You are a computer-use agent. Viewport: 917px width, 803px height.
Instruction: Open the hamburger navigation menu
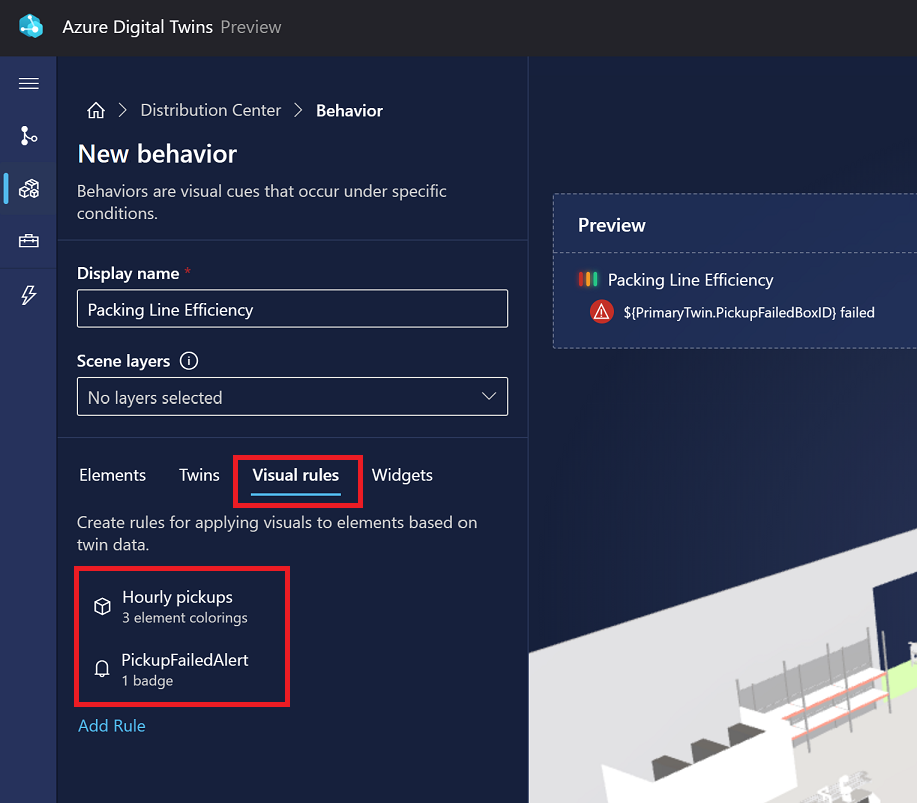pos(28,83)
